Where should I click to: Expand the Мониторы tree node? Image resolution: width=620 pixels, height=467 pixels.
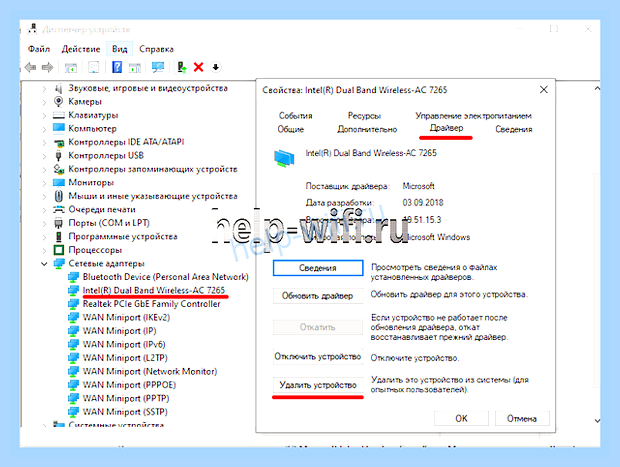pyautogui.click(x=44, y=183)
